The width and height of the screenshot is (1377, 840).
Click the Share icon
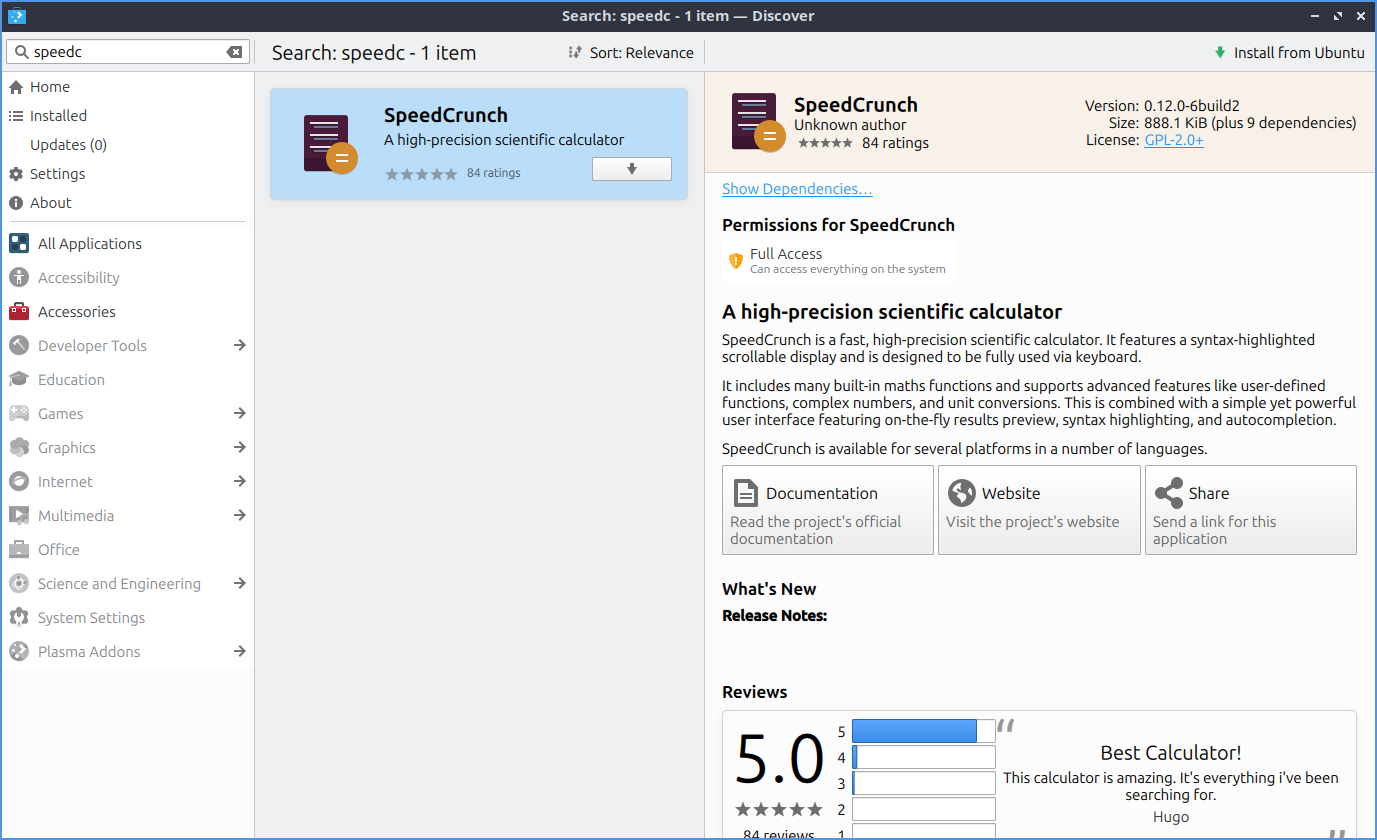pyautogui.click(x=1168, y=493)
